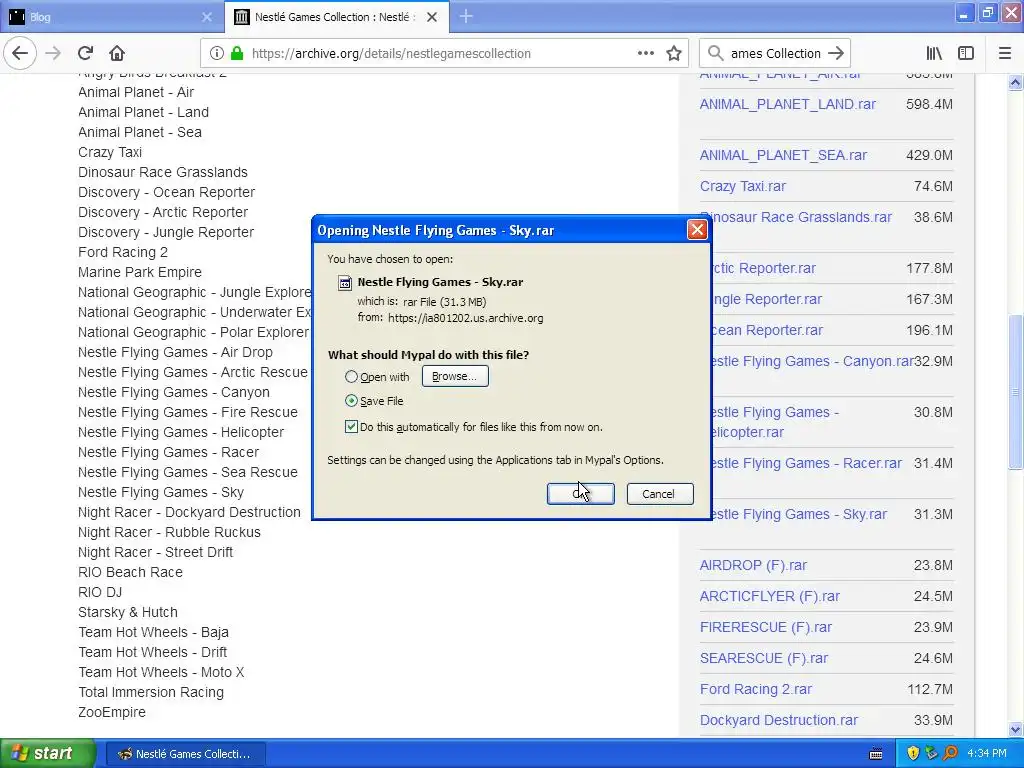Open the Library bookshelf icon
This screenshot has width=1024, height=768.
point(934,54)
